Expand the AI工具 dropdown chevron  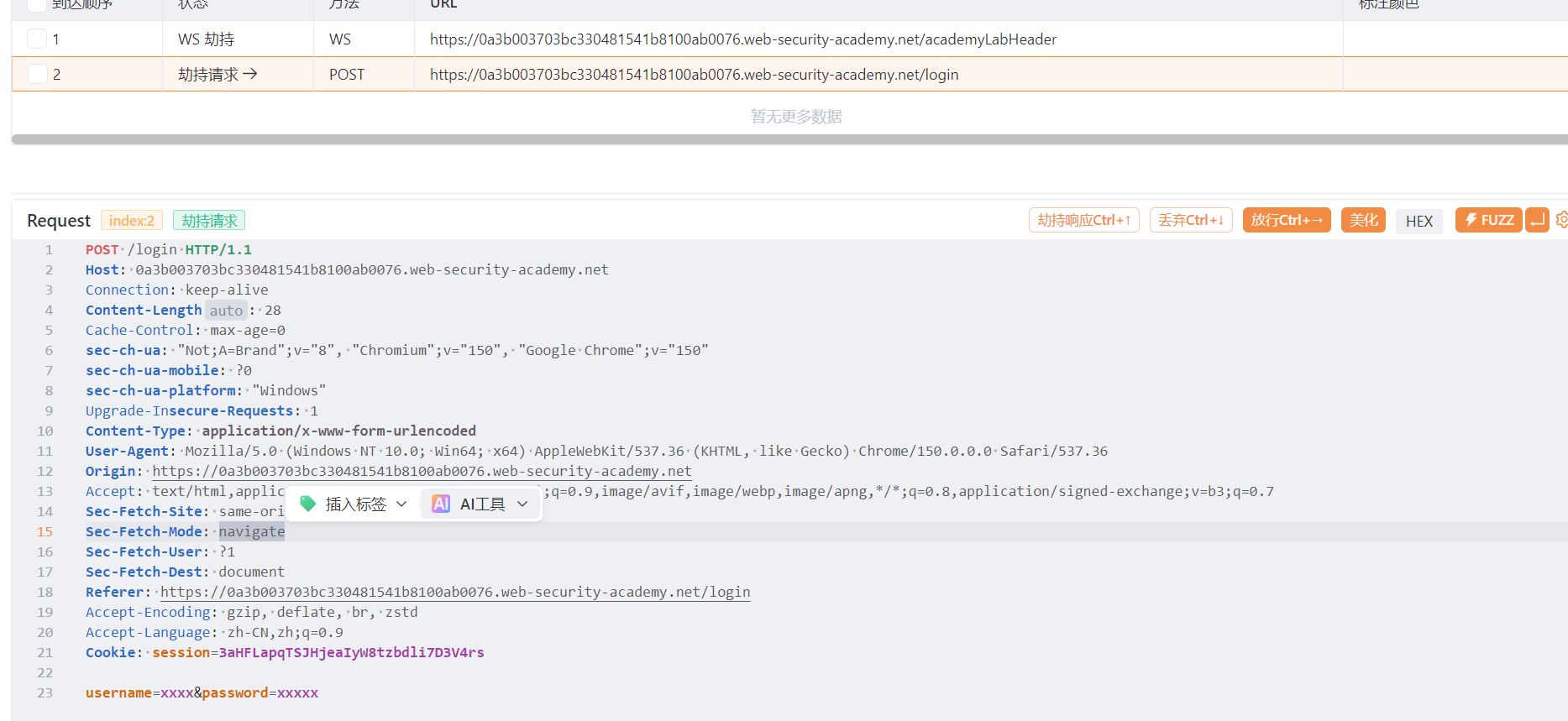pos(522,504)
